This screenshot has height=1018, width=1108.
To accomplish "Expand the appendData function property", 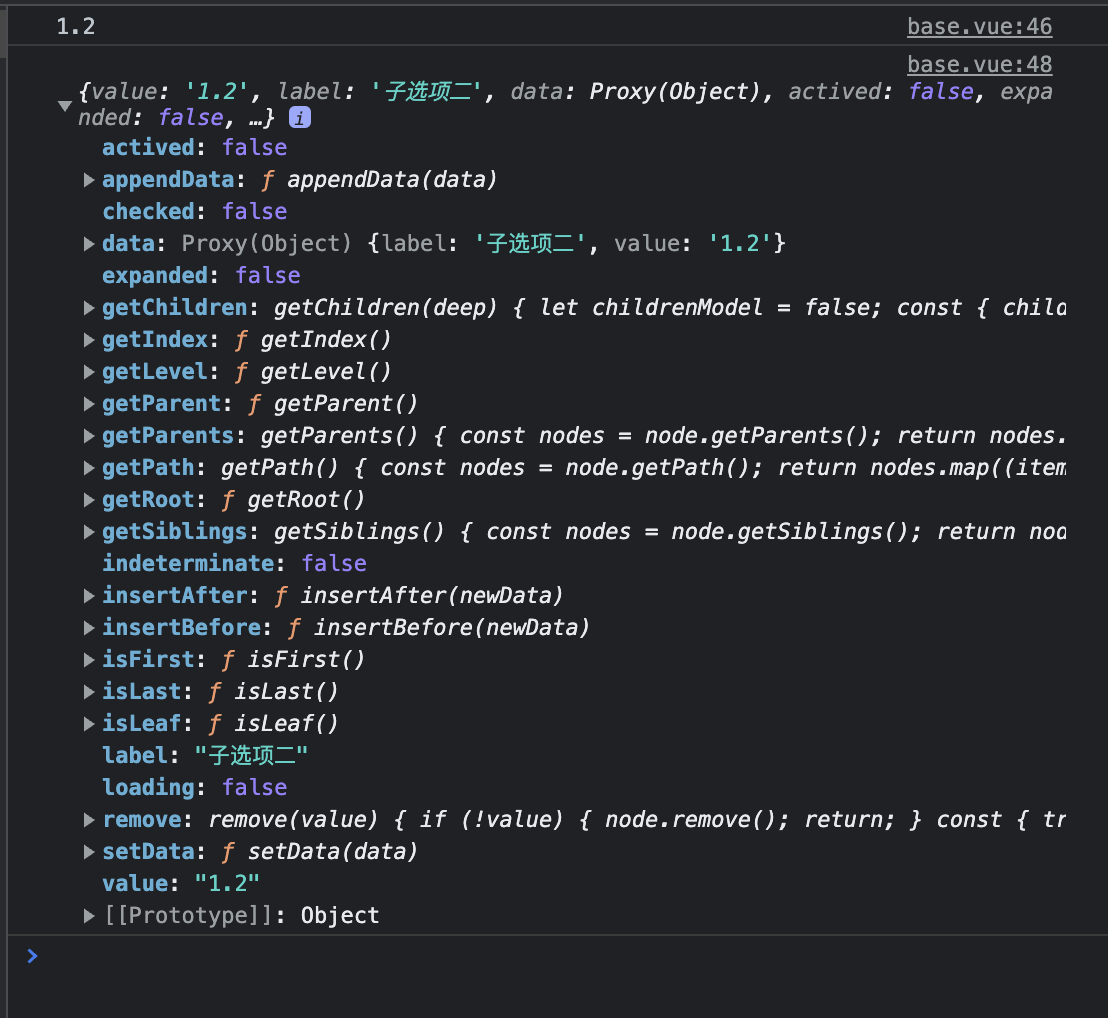I will coord(87,180).
